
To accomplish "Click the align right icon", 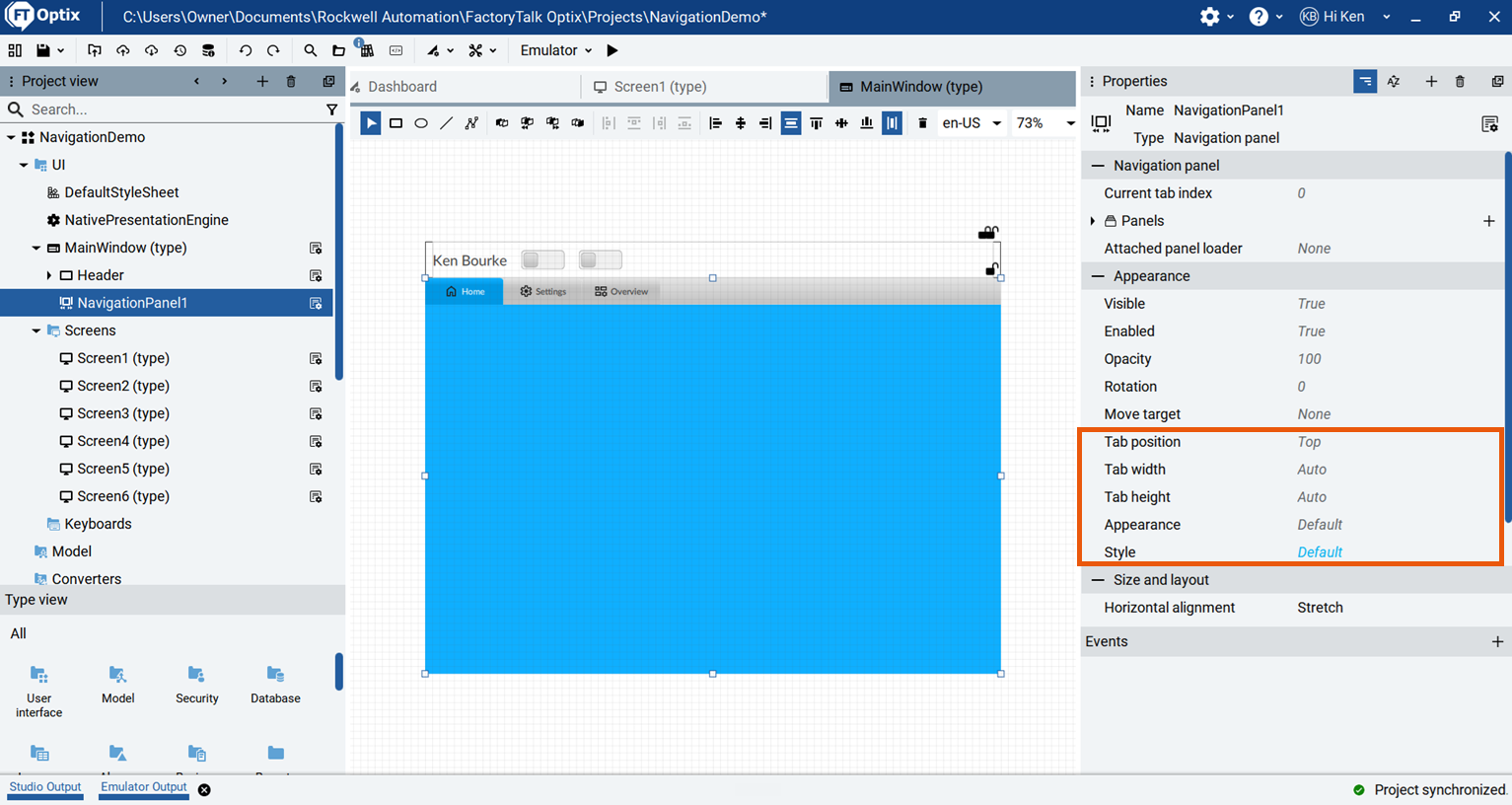I will point(765,123).
